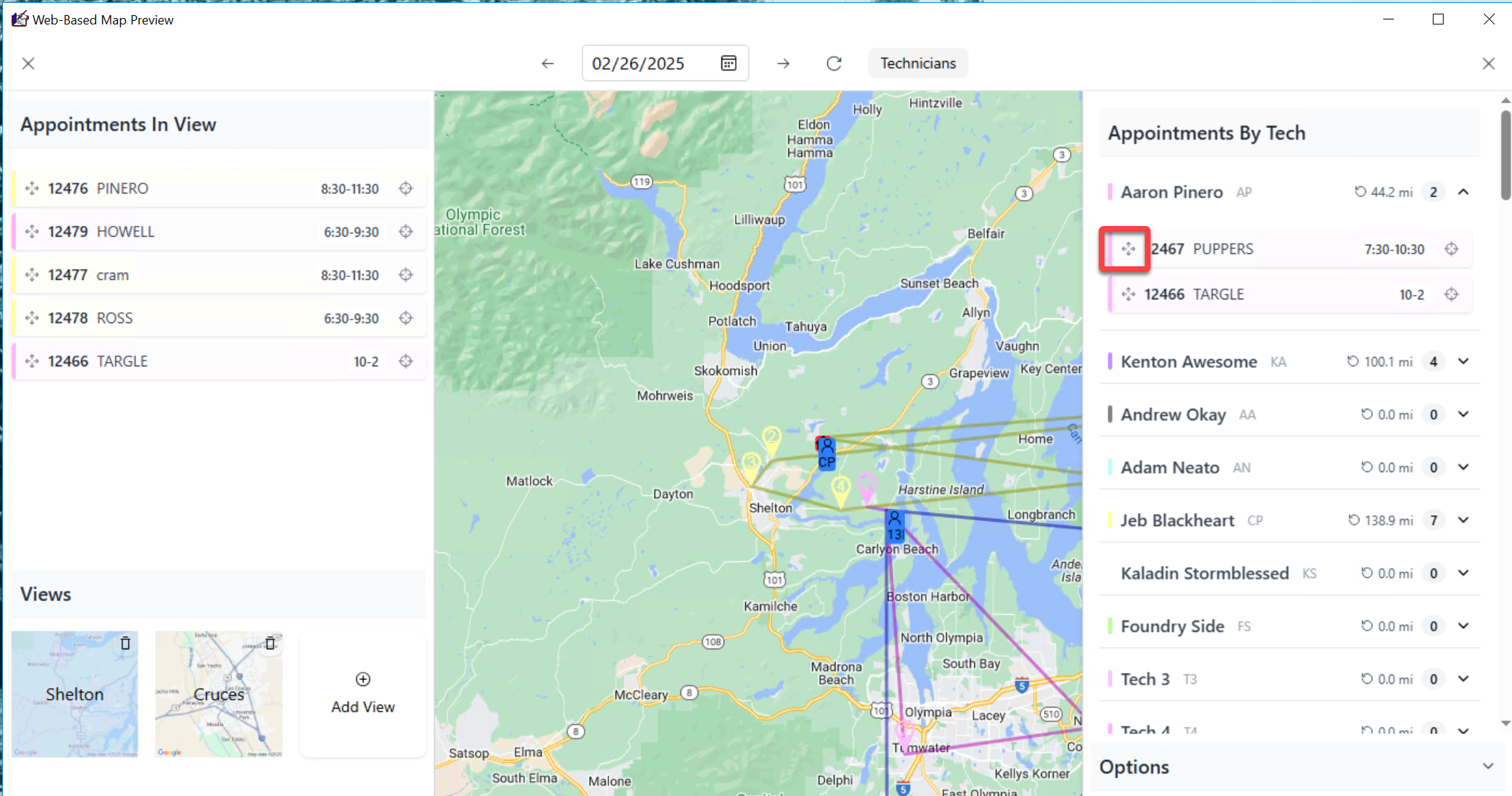The image size is (1512, 796).
Task: Click the refresh map icon
Action: (x=834, y=63)
